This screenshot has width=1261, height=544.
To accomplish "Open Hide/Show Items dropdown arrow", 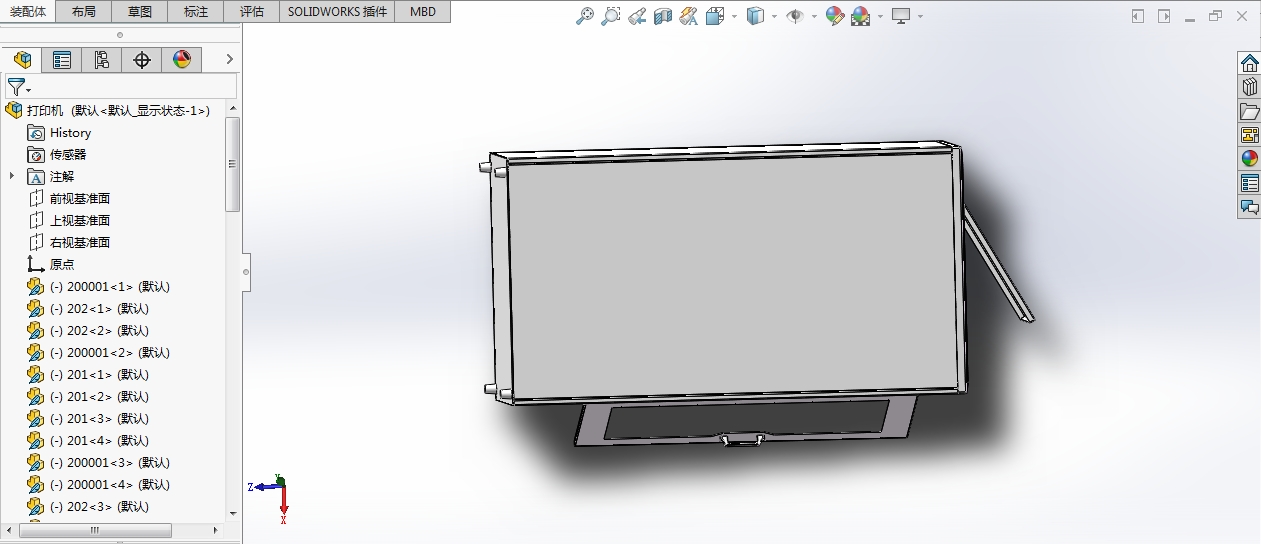I will [x=814, y=16].
